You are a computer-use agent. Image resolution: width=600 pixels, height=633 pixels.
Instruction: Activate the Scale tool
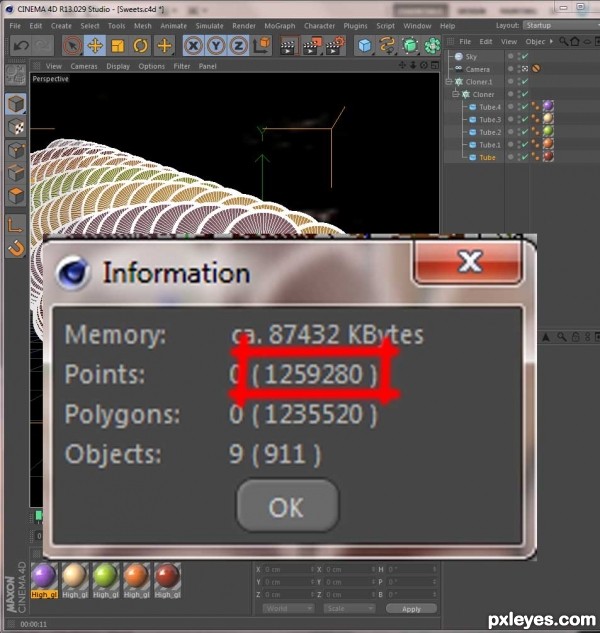click(x=117, y=46)
